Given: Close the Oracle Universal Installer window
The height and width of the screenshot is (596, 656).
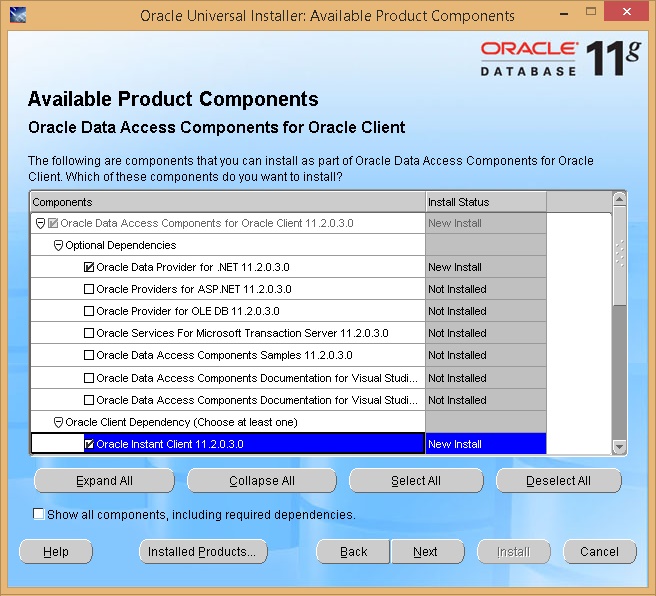Looking at the screenshot, I should 627,12.
